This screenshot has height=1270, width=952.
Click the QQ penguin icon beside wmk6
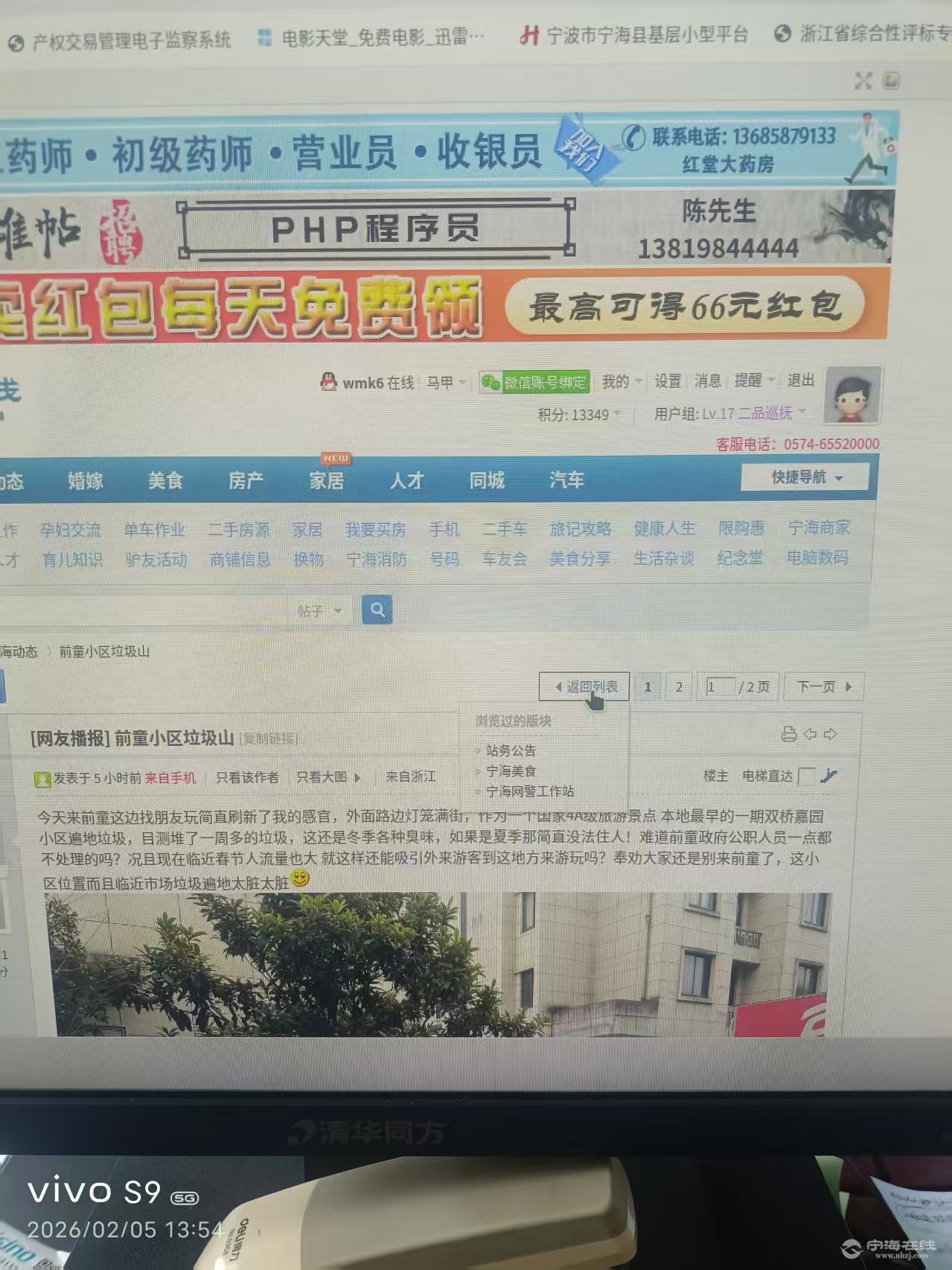(328, 382)
